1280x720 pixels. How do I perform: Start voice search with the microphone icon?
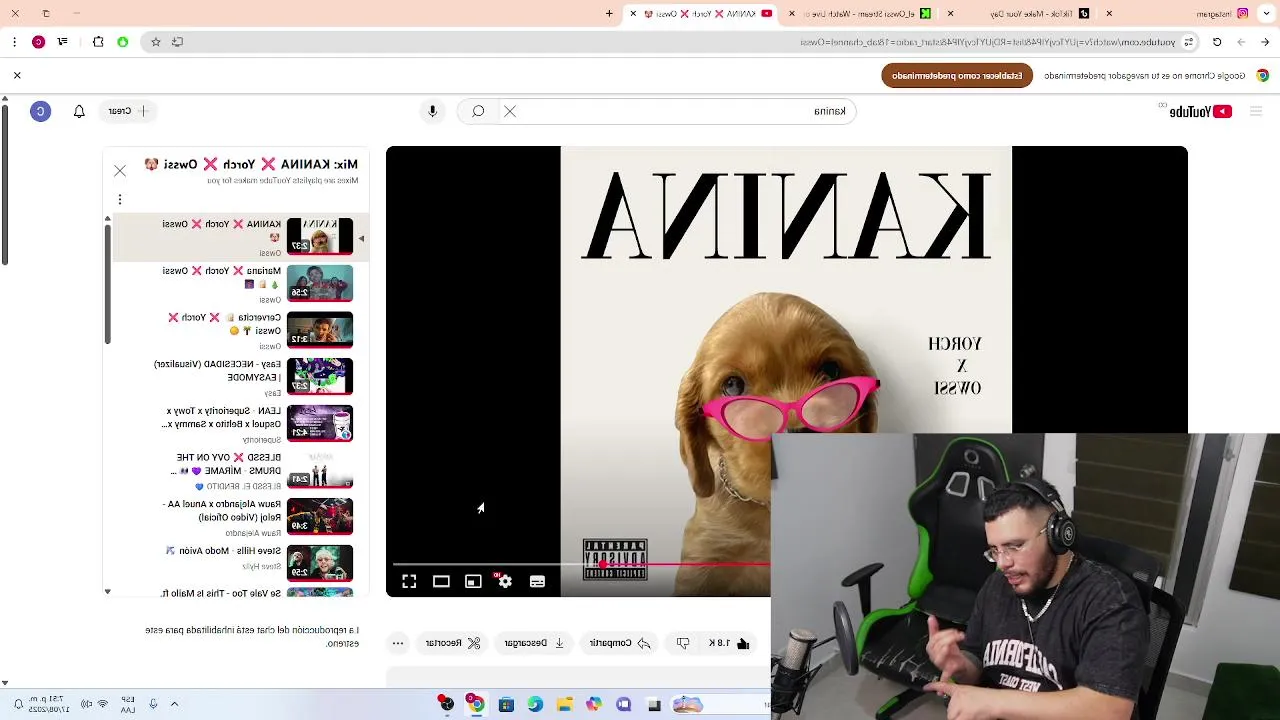pos(432,111)
